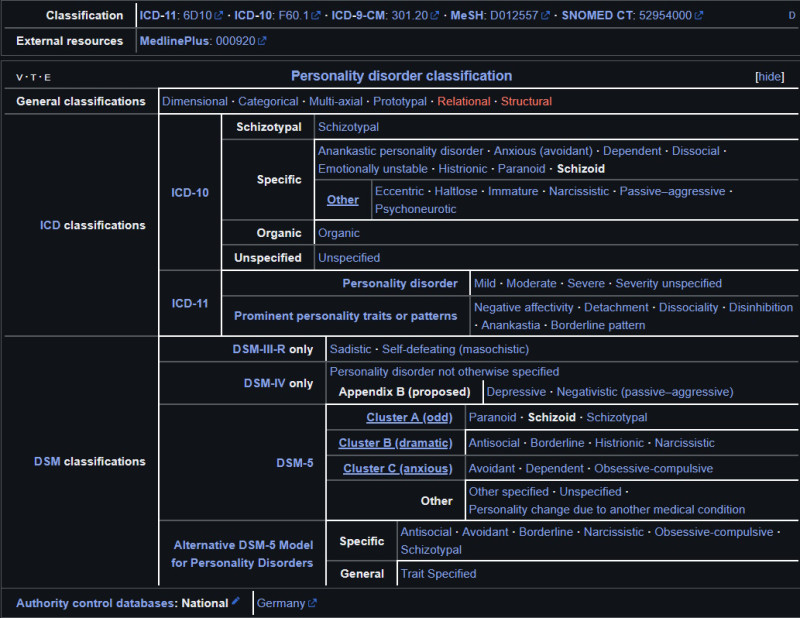Collapse the navbox using the hide toggle
The height and width of the screenshot is (618, 800).
[770, 76]
